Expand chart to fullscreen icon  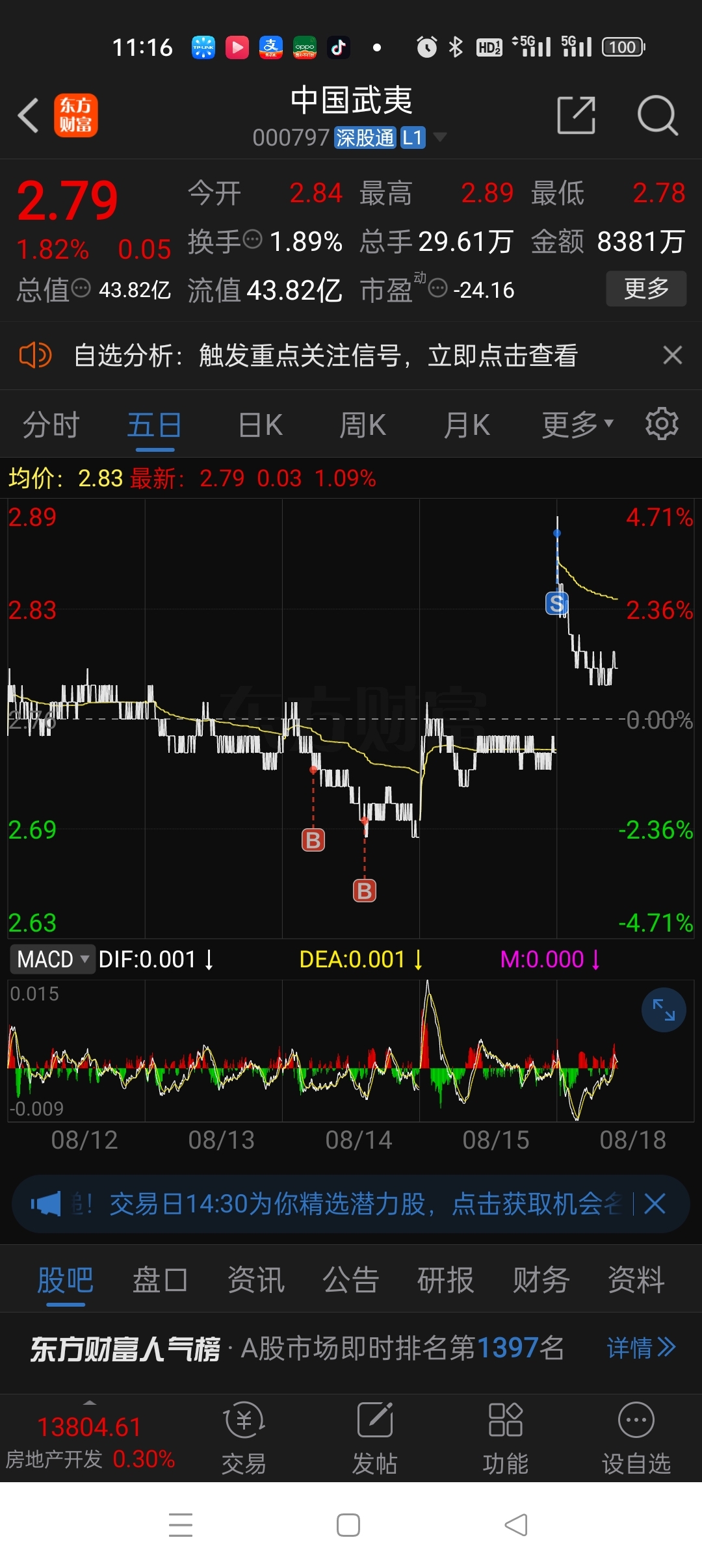[x=664, y=1010]
